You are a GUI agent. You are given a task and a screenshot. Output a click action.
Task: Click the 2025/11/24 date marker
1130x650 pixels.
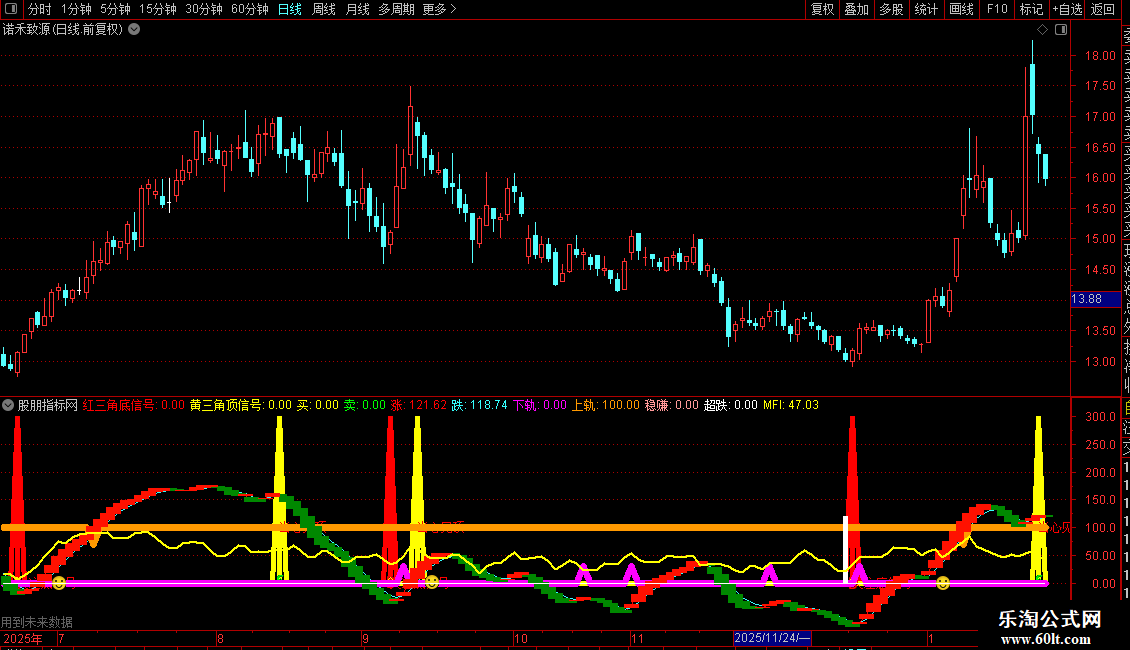(x=772, y=638)
